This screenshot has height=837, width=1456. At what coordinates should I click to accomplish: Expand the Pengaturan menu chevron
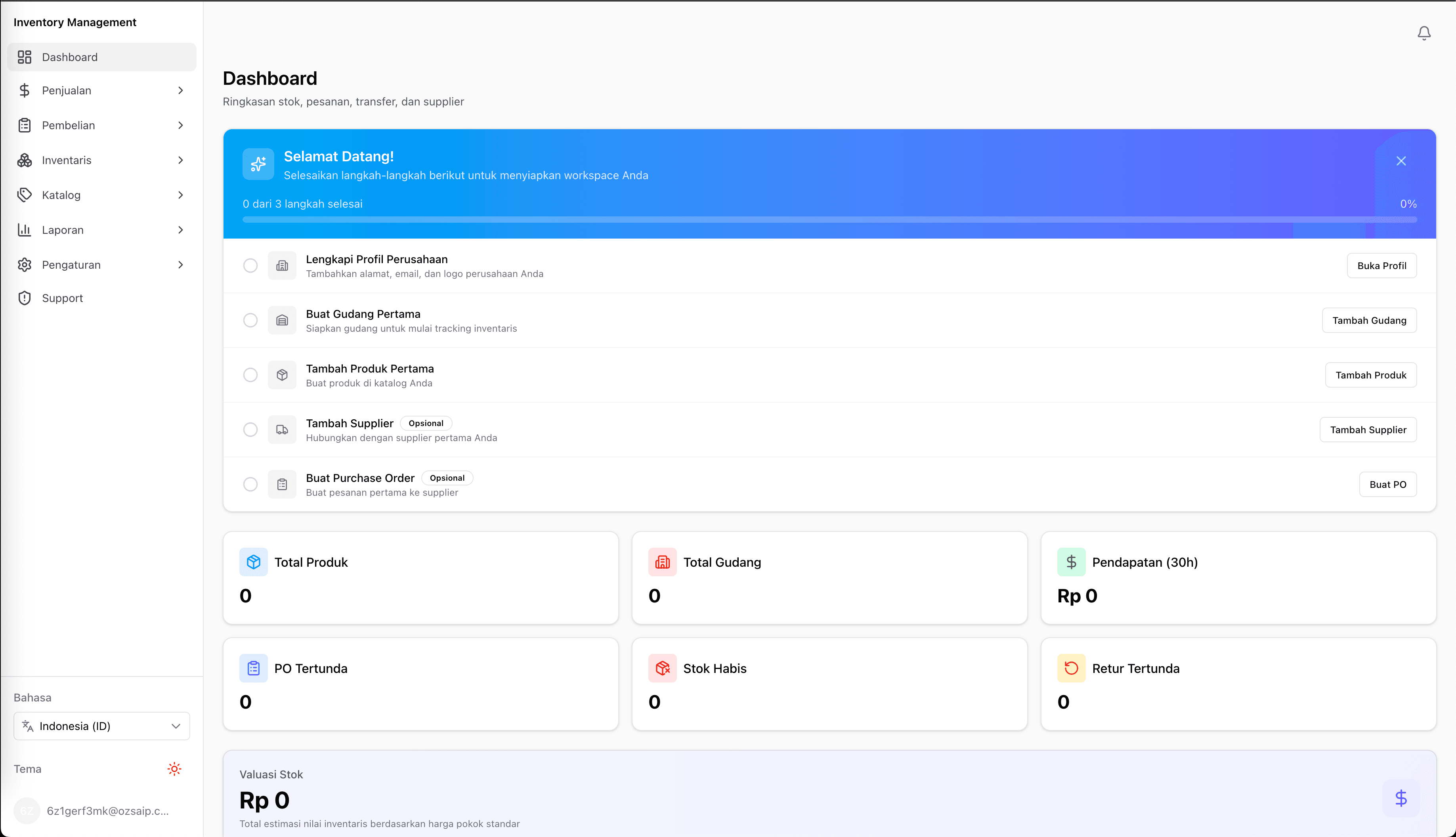180,265
